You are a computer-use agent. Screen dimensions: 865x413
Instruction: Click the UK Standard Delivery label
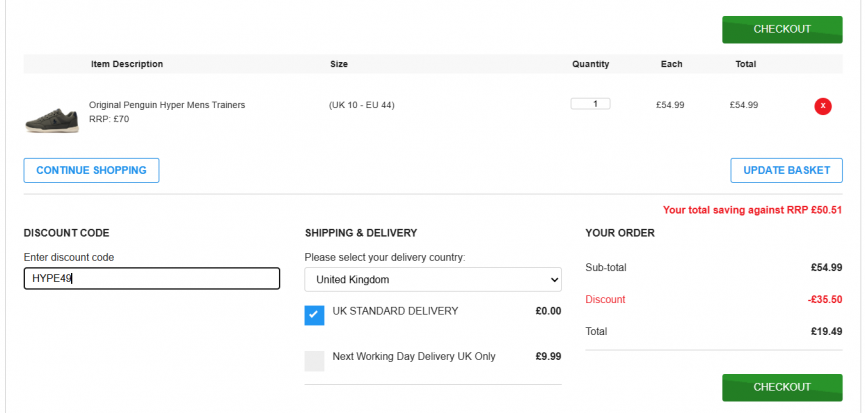(x=395, y=311)
